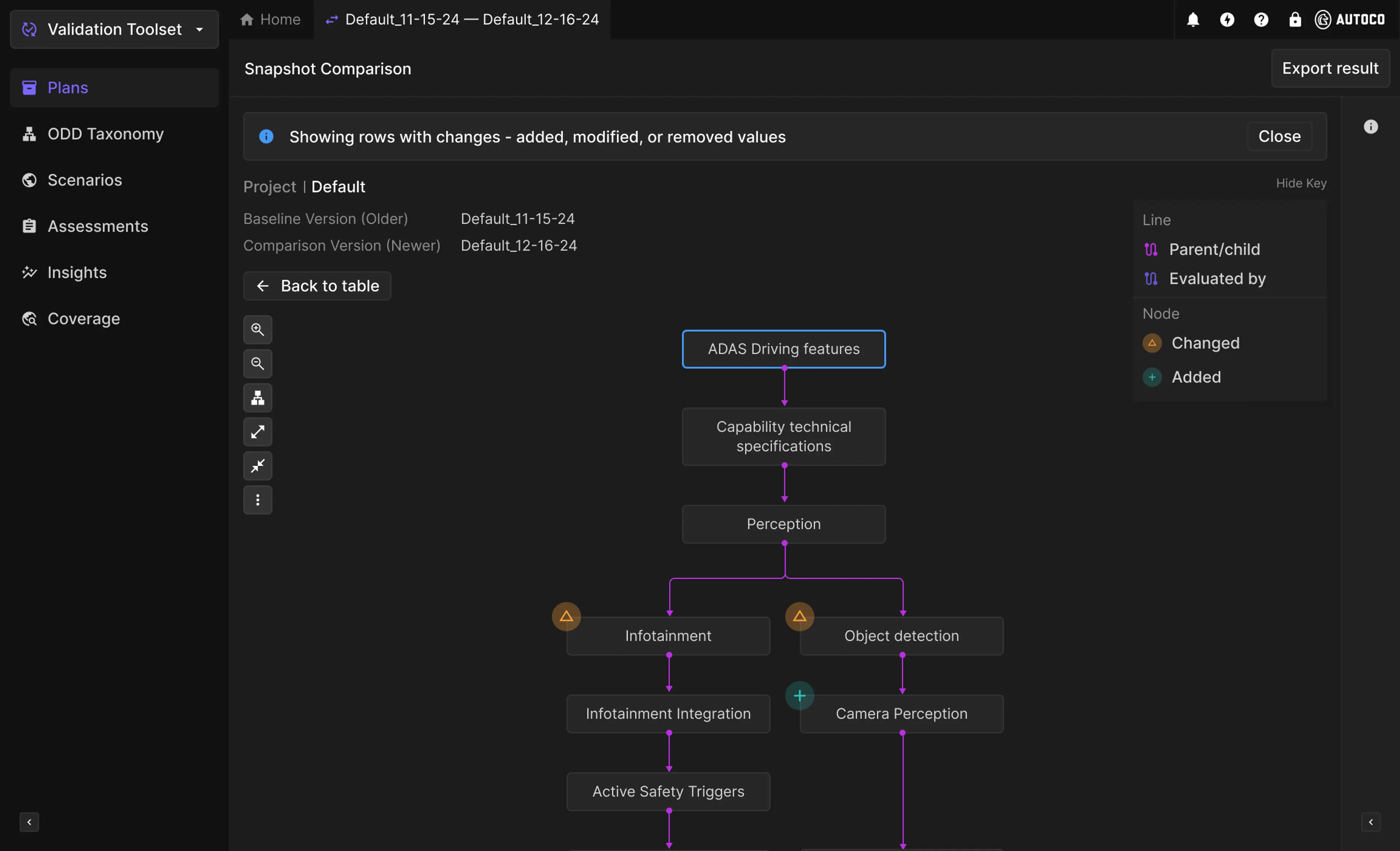Select the ADAS Driving features node
Screen dimensions: 1400x851
pos(783,349)
